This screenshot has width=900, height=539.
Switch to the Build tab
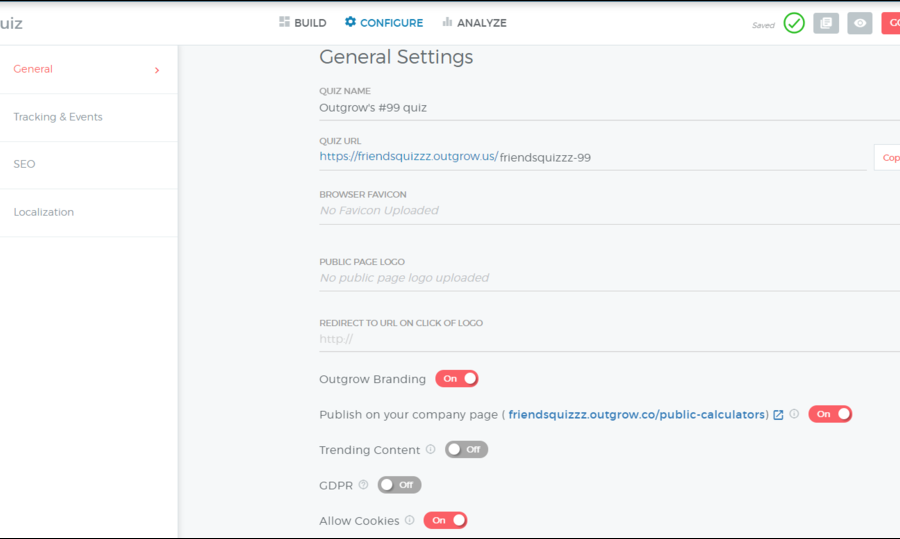click(x=303, y=23)
